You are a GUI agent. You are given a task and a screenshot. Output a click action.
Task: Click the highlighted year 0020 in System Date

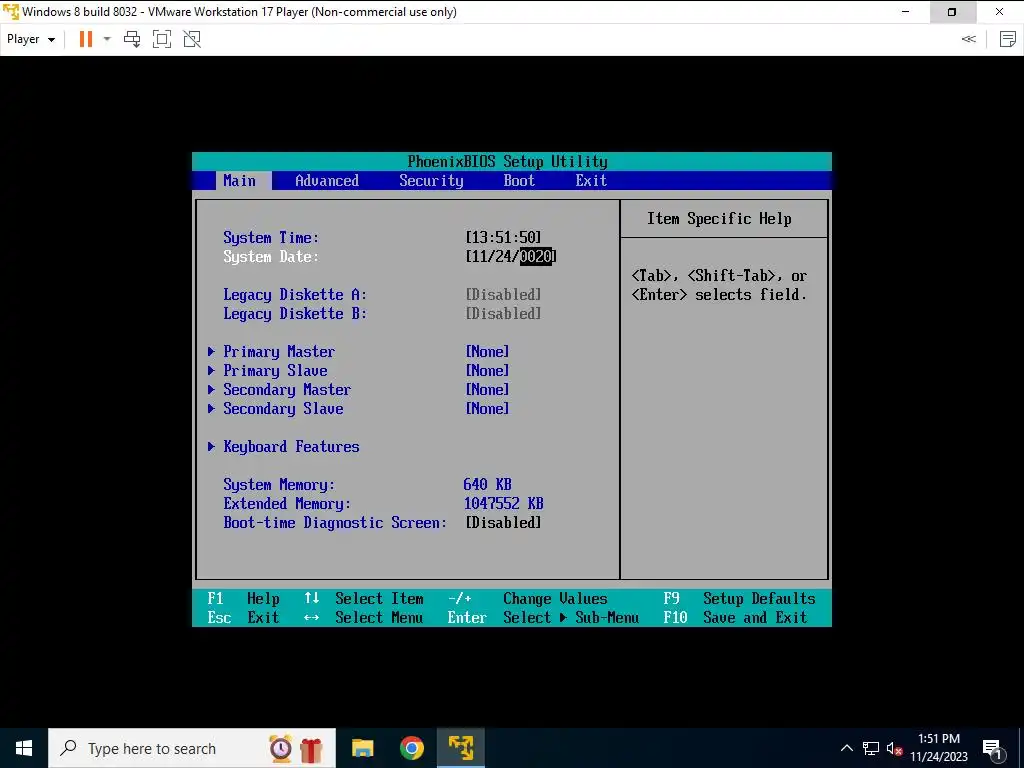point(536,257)
